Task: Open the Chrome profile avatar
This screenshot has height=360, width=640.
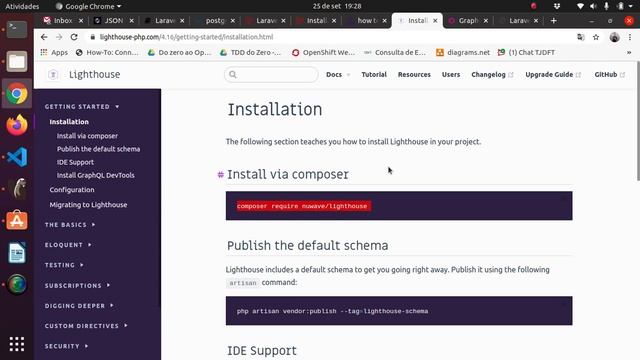Action: pyautogui.click(x=614, y=37)
